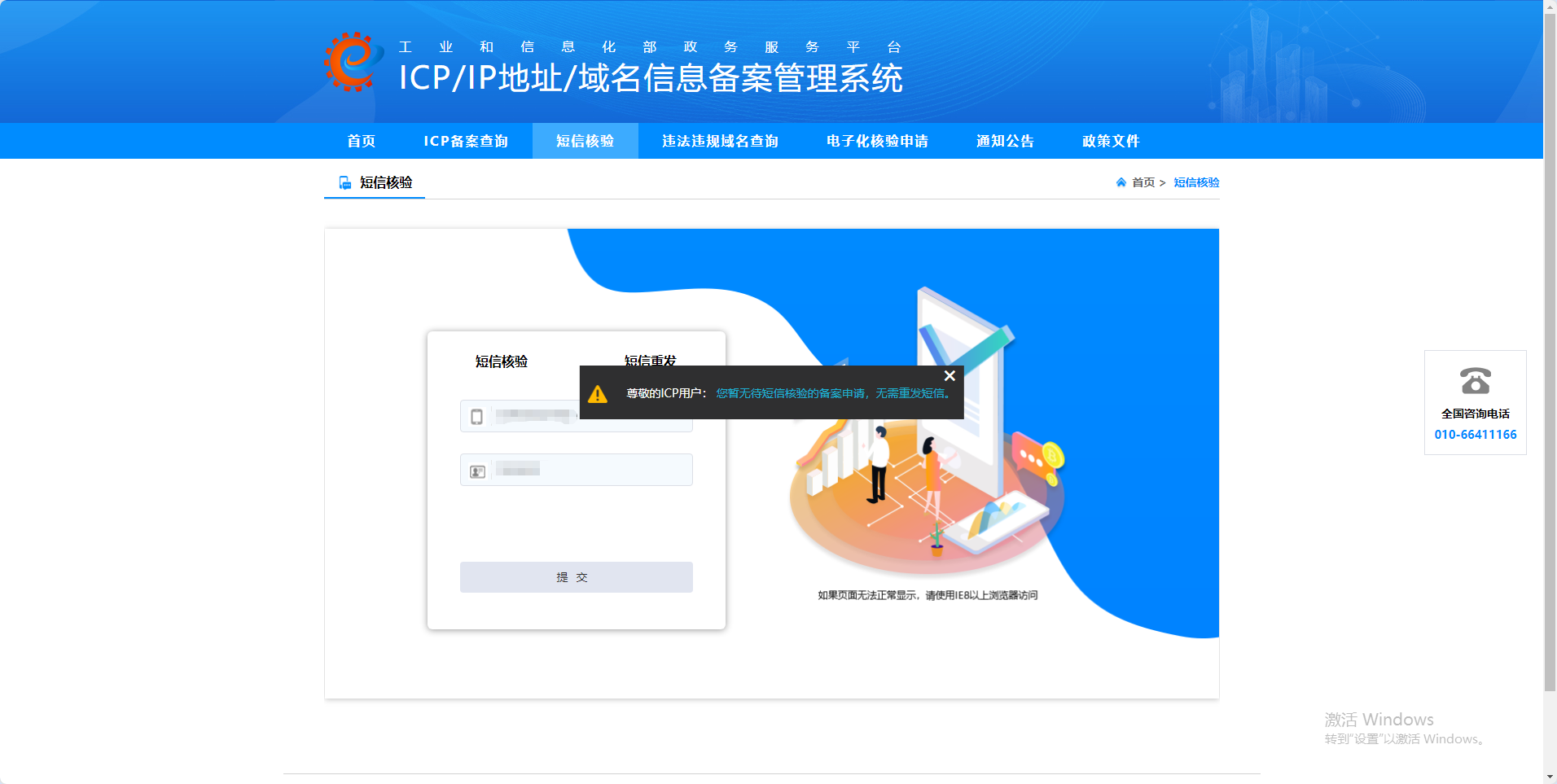Click the 短信核验 page title icon
1557x784 pixels.
click(x=345, y=182)
